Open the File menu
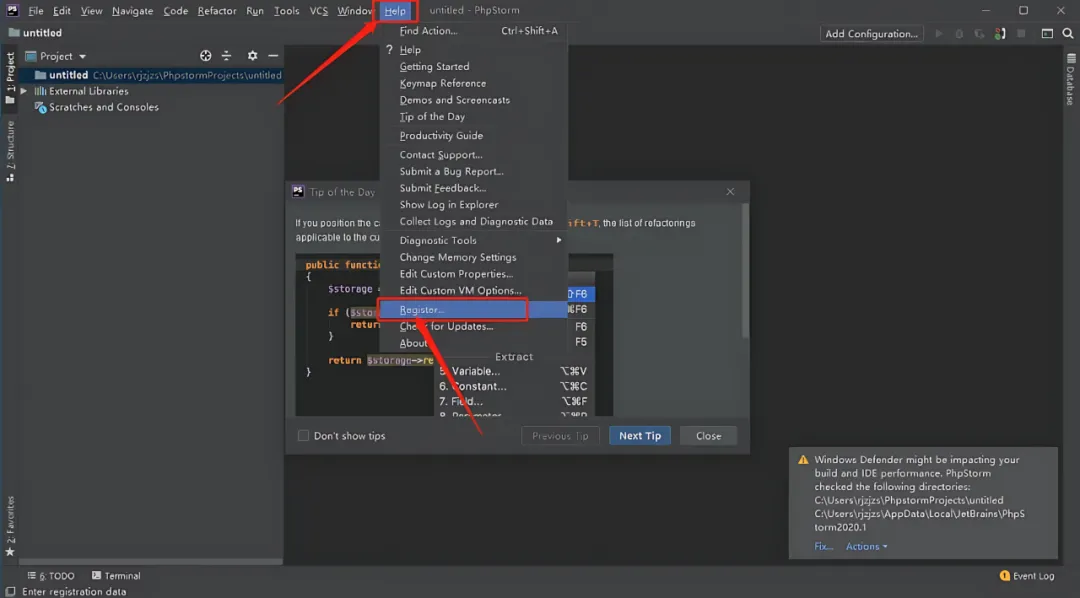This screenshot has width=1080, height=598. tap(36, 10)
